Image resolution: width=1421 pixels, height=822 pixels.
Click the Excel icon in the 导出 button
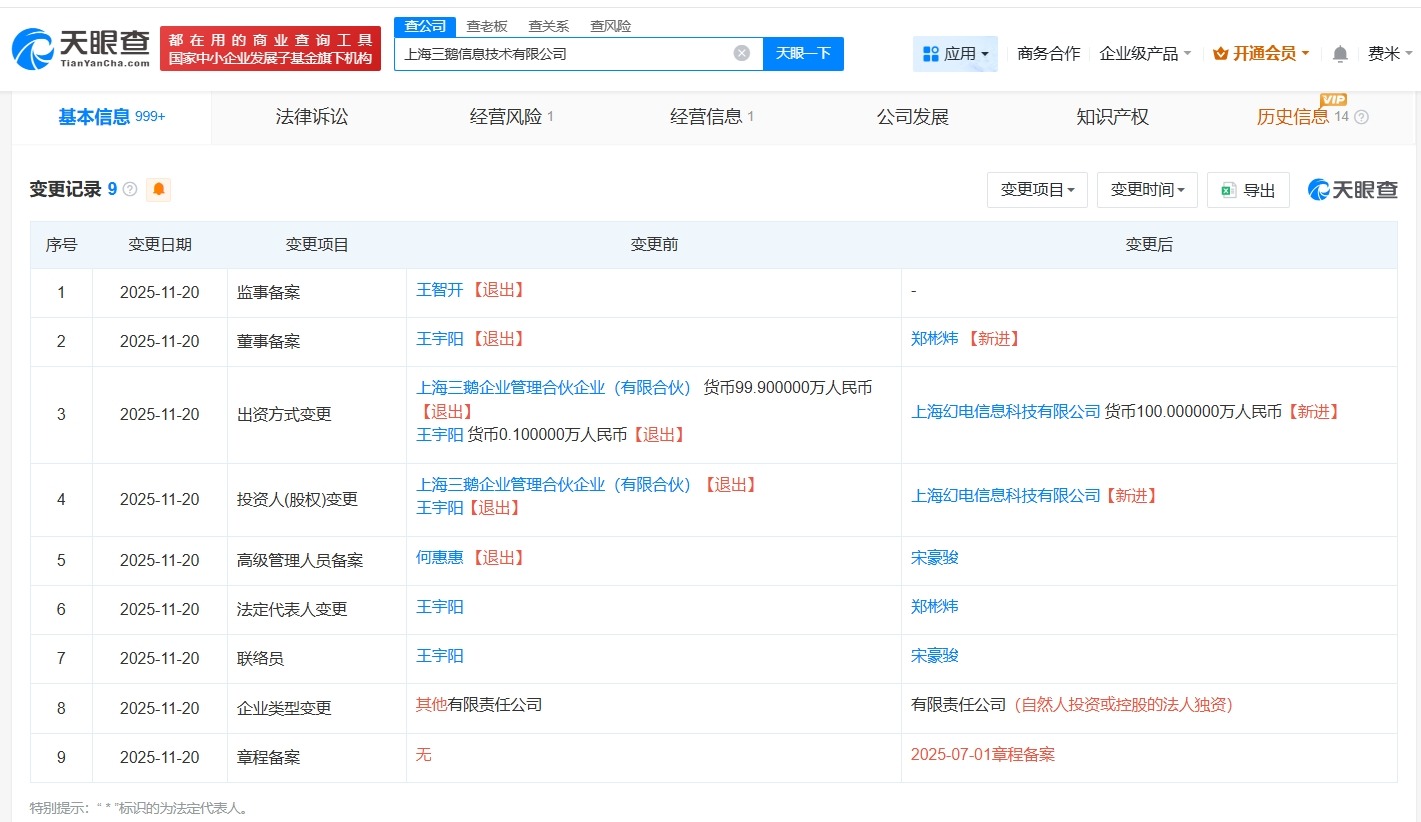click(x=1227, y=189)
